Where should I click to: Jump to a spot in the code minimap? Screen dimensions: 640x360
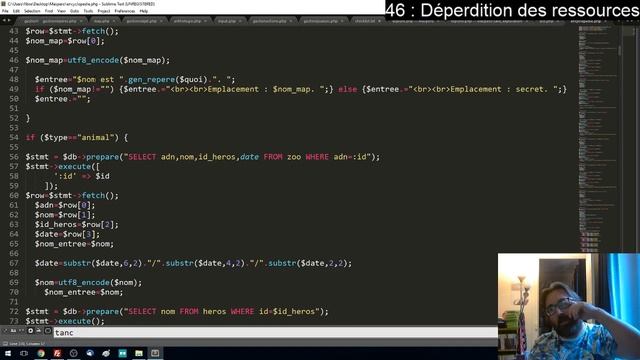[x=598, y=139]
